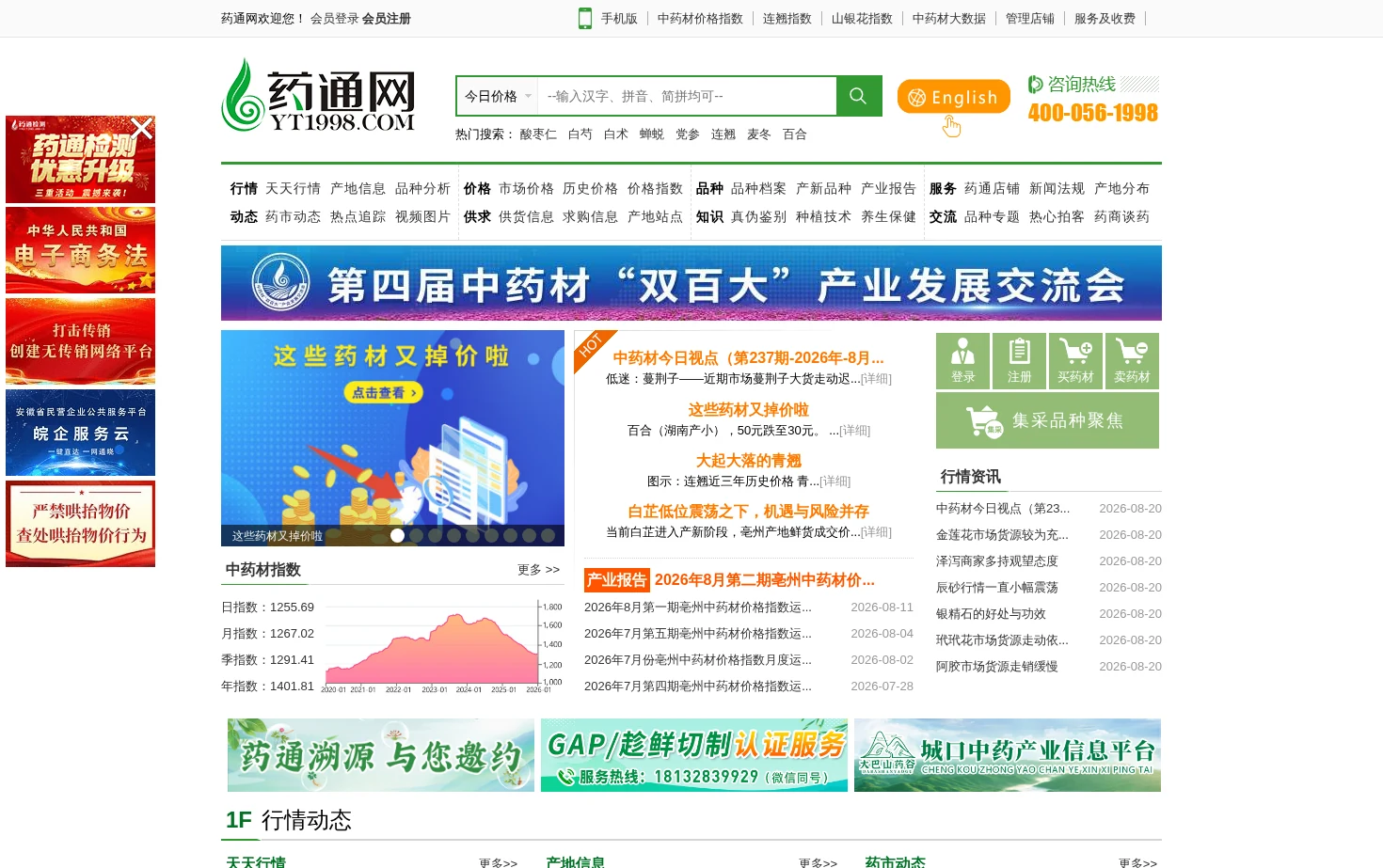Open 市场价格 nav link
The height and width of the screenshot is (868, 1383).
point(526,188)
